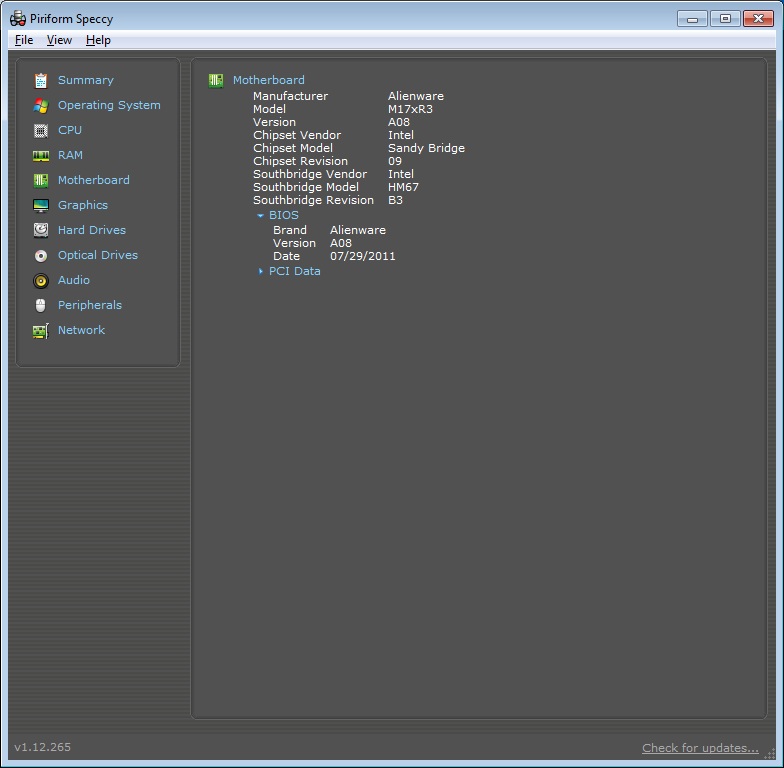784x768 pixels.
Task: Click the Chipset Vendor label
Action: pos(297,135)
